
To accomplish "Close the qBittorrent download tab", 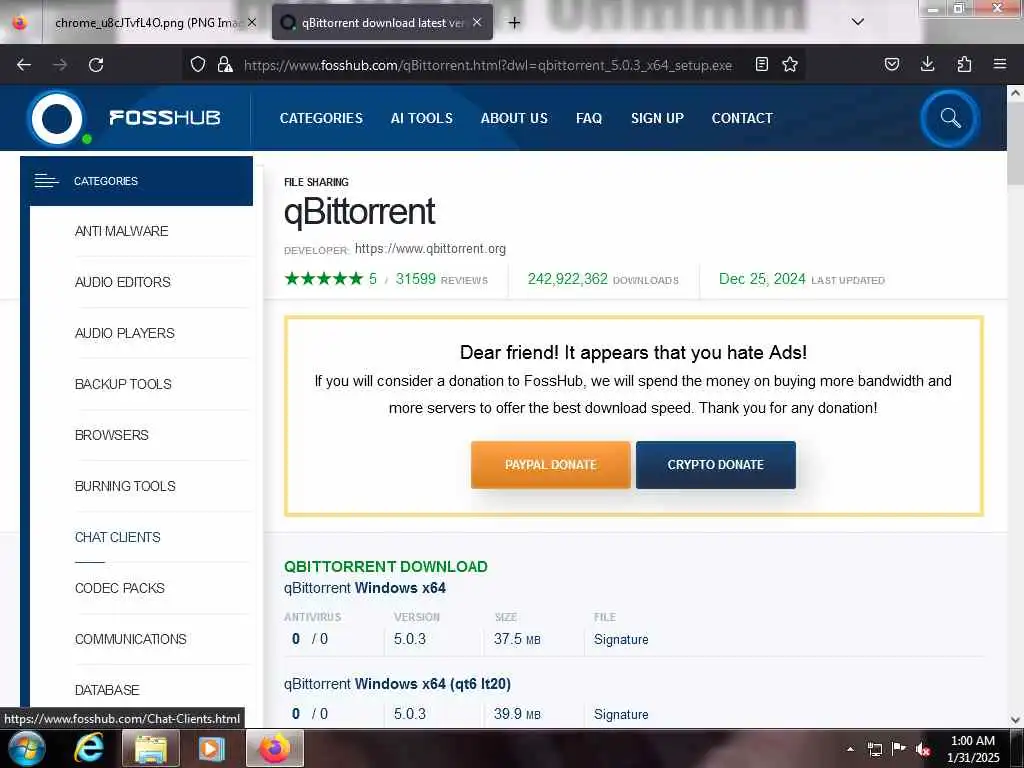I will coord(477,22).
